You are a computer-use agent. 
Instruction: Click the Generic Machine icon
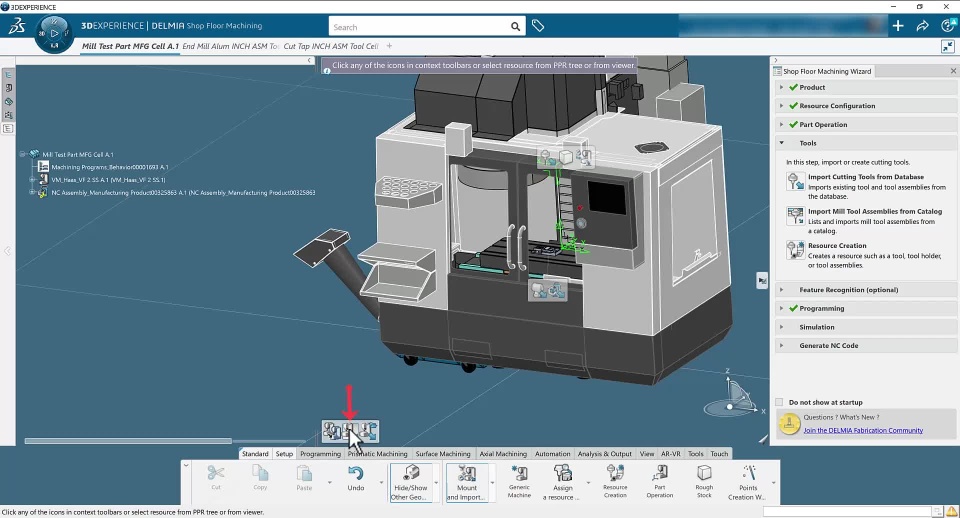(x=519, y=473)
